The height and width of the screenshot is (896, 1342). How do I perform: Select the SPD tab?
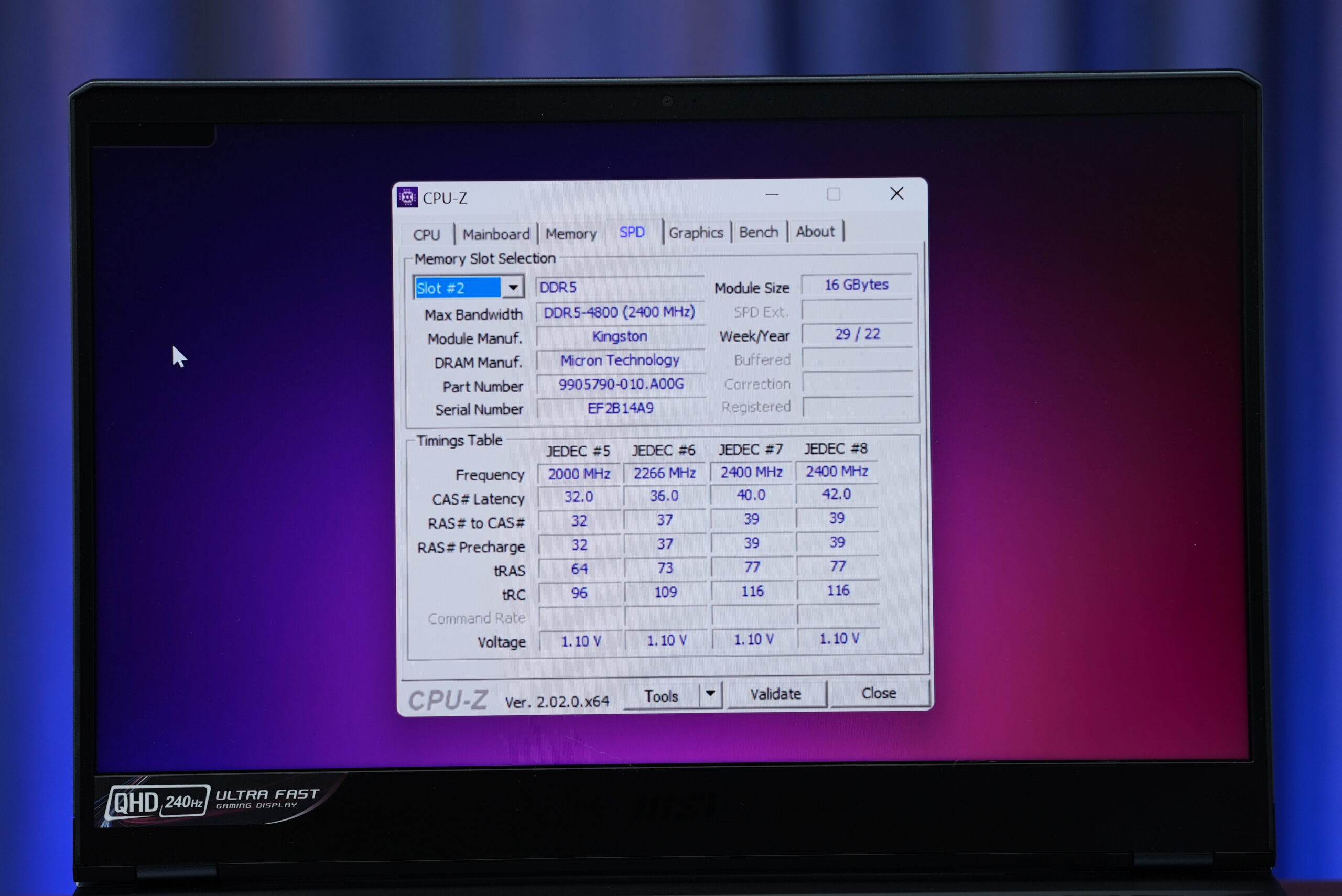pos(632,232)
